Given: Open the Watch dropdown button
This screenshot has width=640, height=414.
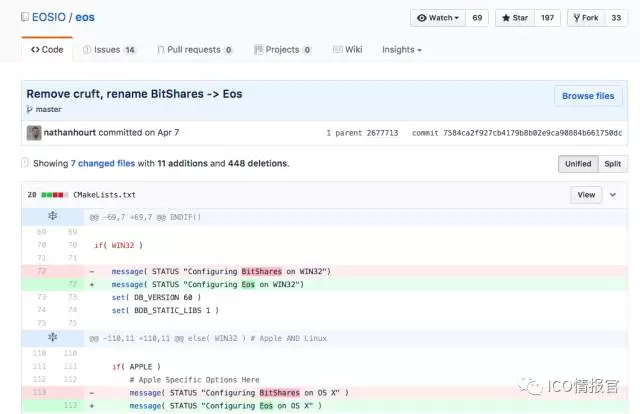Looking at the screenshot, I should click(438, 18).
